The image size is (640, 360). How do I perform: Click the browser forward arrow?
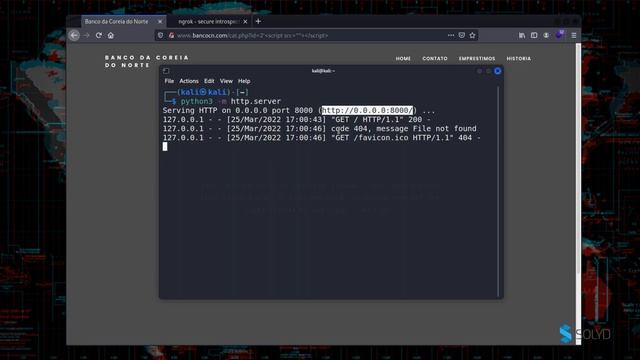[x=87, y=36]
